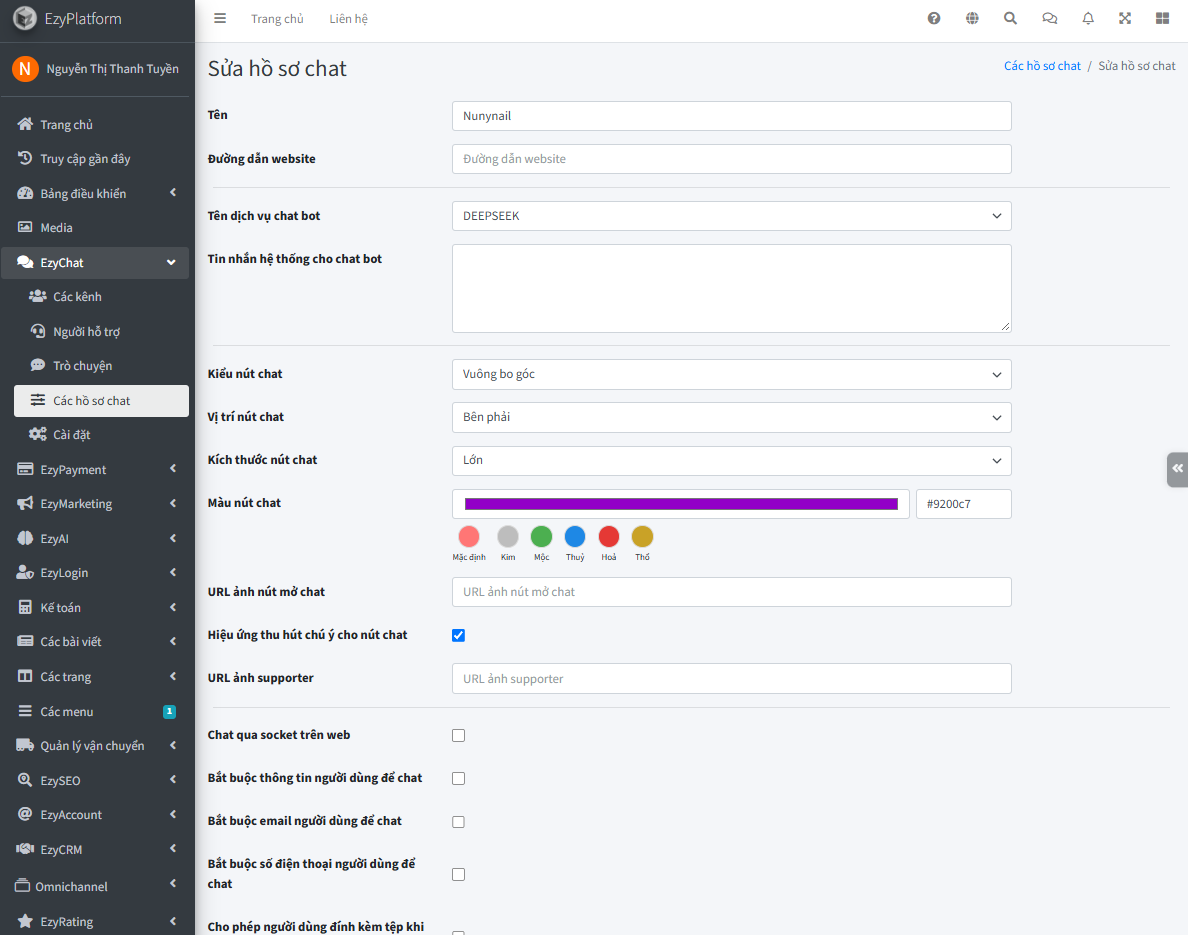Open Các menu in the sidebar
Viewport: 1188px width, 935px height.
click(x=95, y=711)
